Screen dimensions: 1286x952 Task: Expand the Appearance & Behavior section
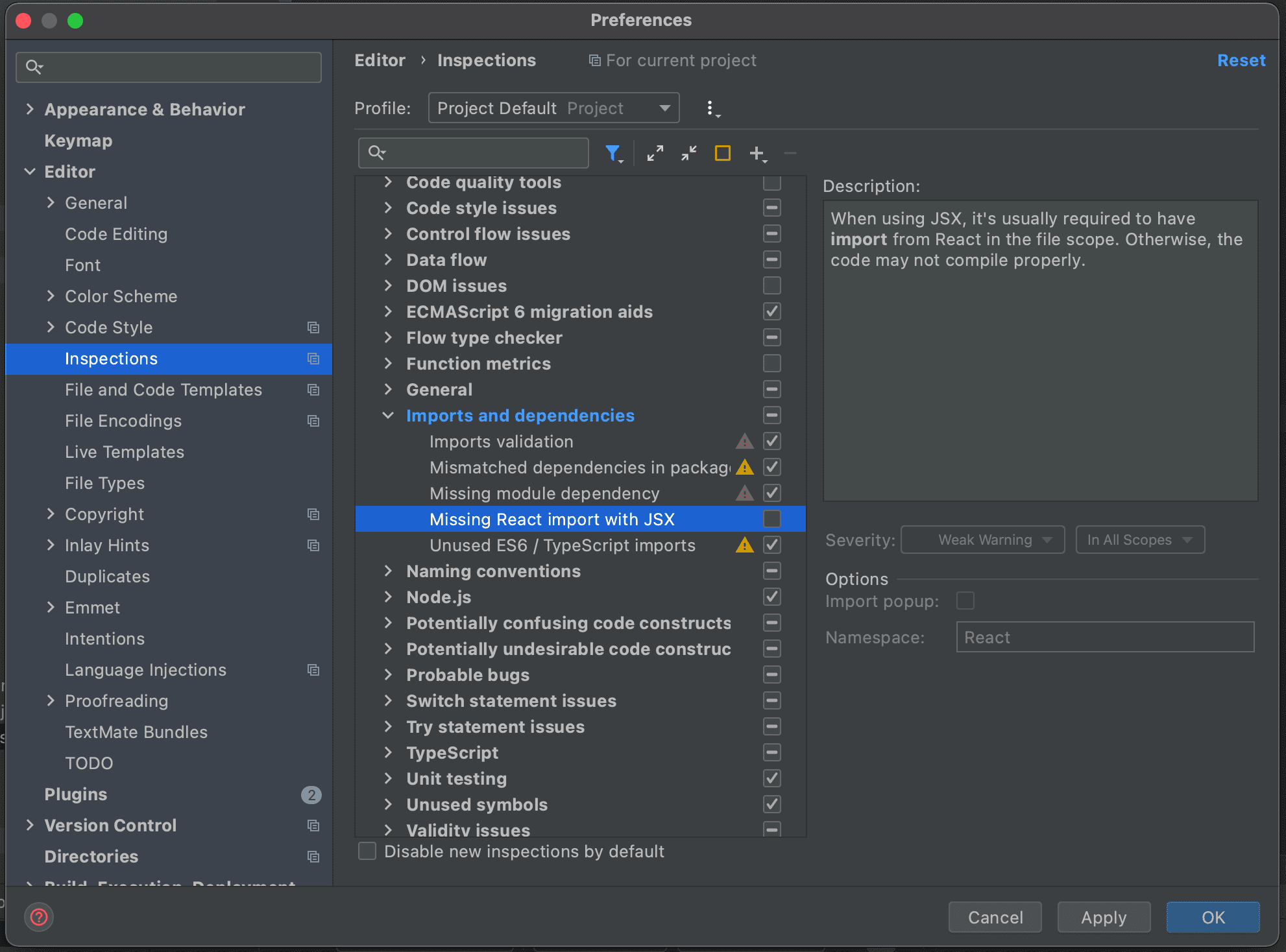pos(30,109)
